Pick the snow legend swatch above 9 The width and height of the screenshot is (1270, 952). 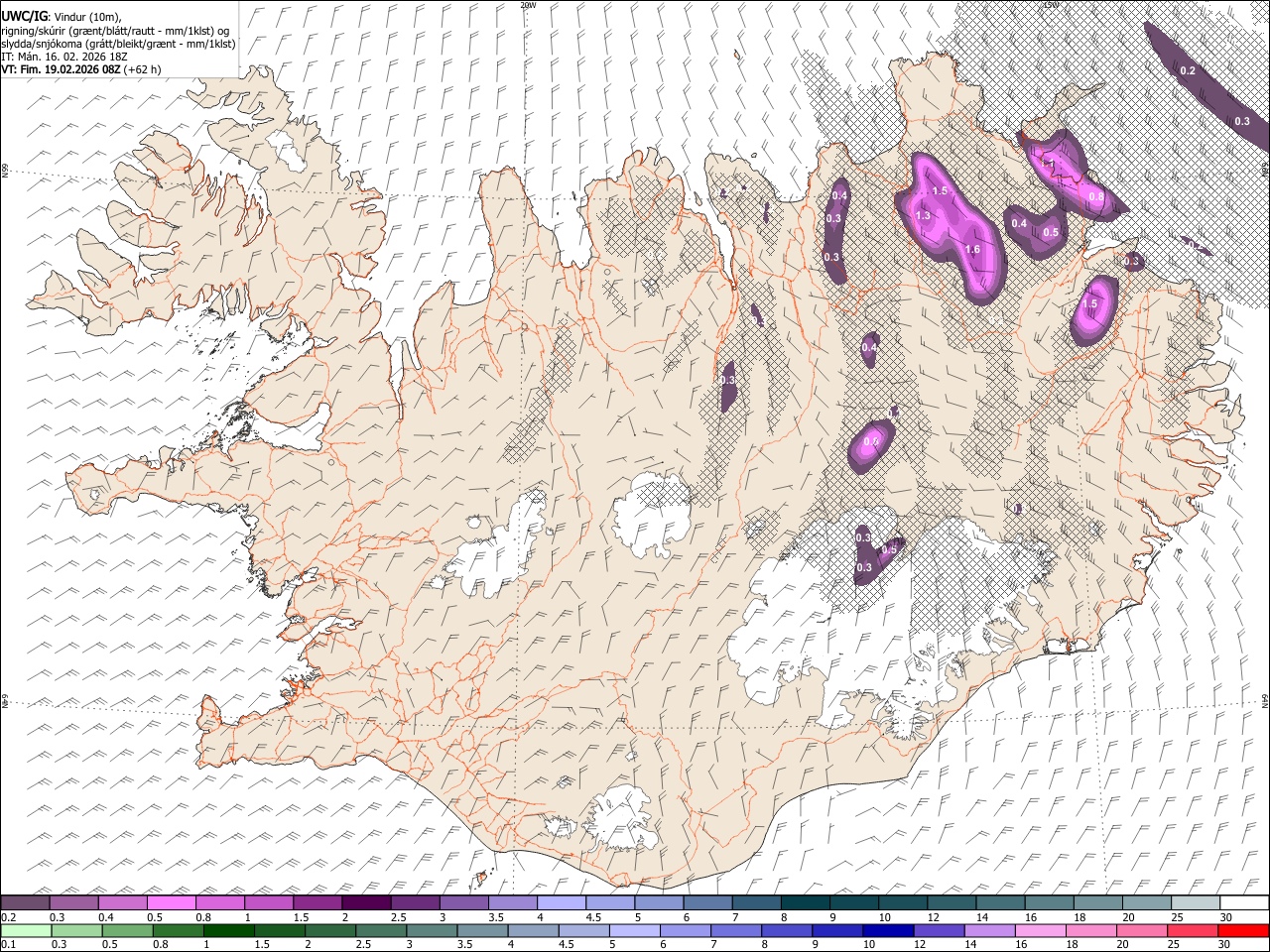(x=852, y=902)
